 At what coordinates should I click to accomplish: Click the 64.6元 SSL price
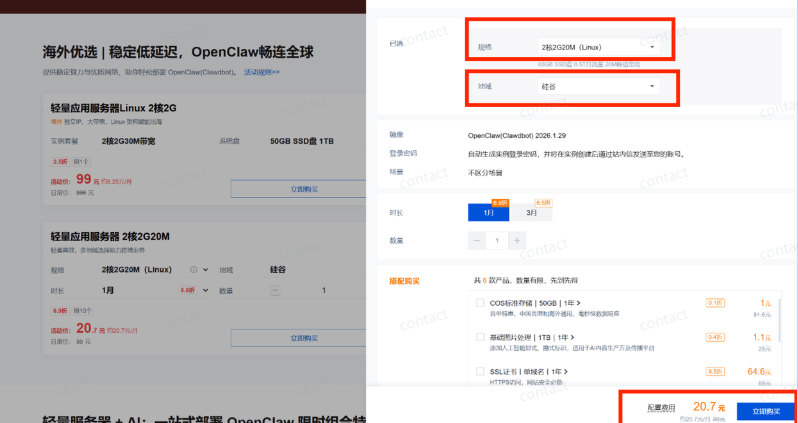tap(759, 372)
